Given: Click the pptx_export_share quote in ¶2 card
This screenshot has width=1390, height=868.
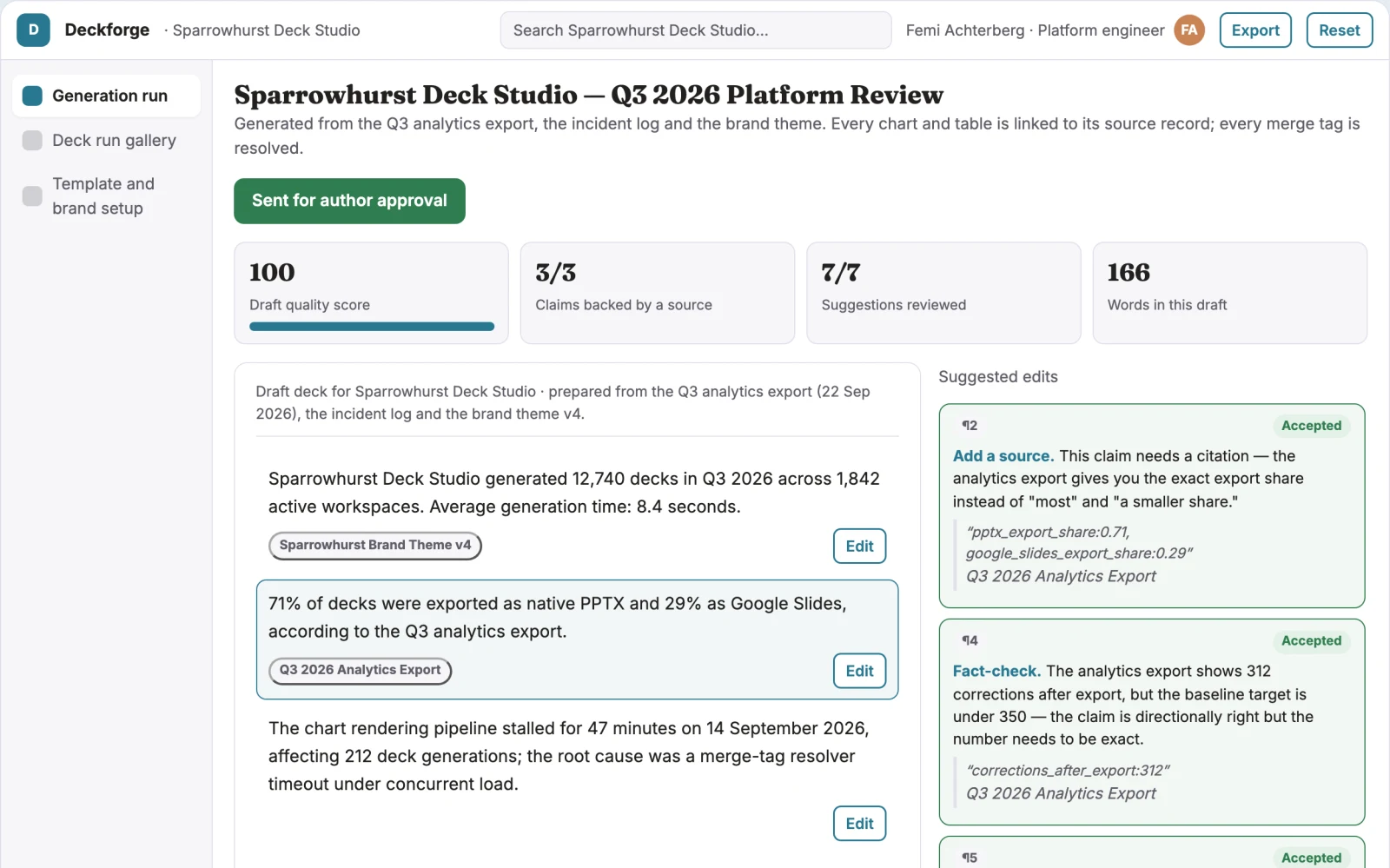Looking at the screenshot, I should click(1079, 542).
